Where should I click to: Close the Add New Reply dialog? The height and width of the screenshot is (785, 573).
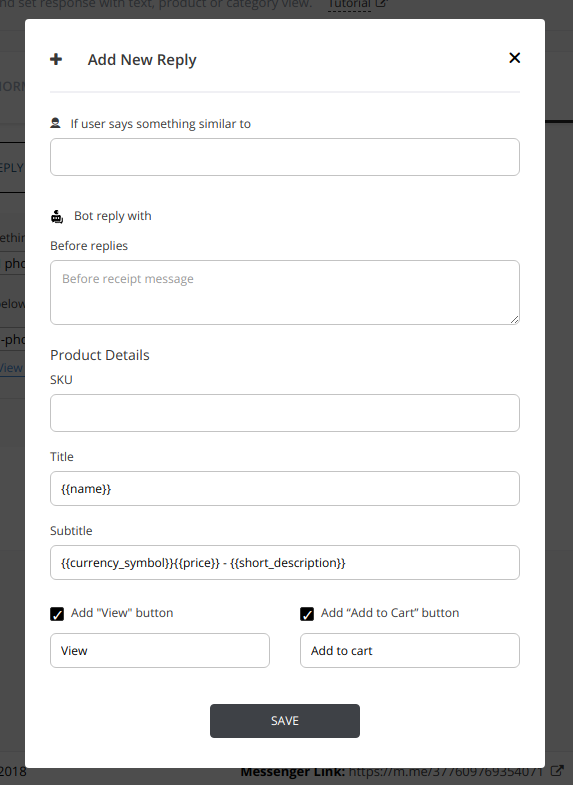point(514,58)
